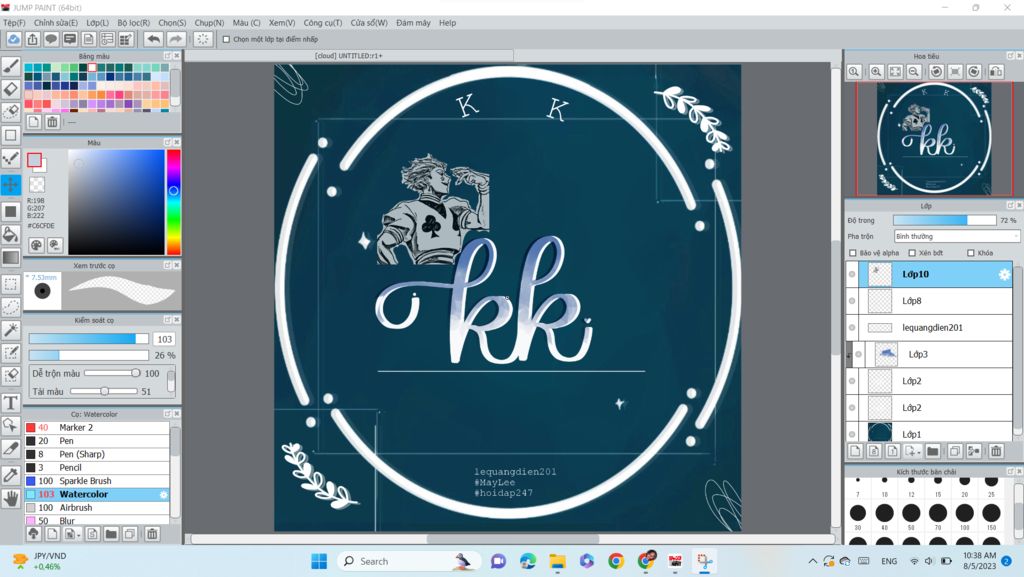Viewport: 1024px width, 577px height.
Task: Enable the Bảo vệ alpha checkbox
Action: point(853,253)
